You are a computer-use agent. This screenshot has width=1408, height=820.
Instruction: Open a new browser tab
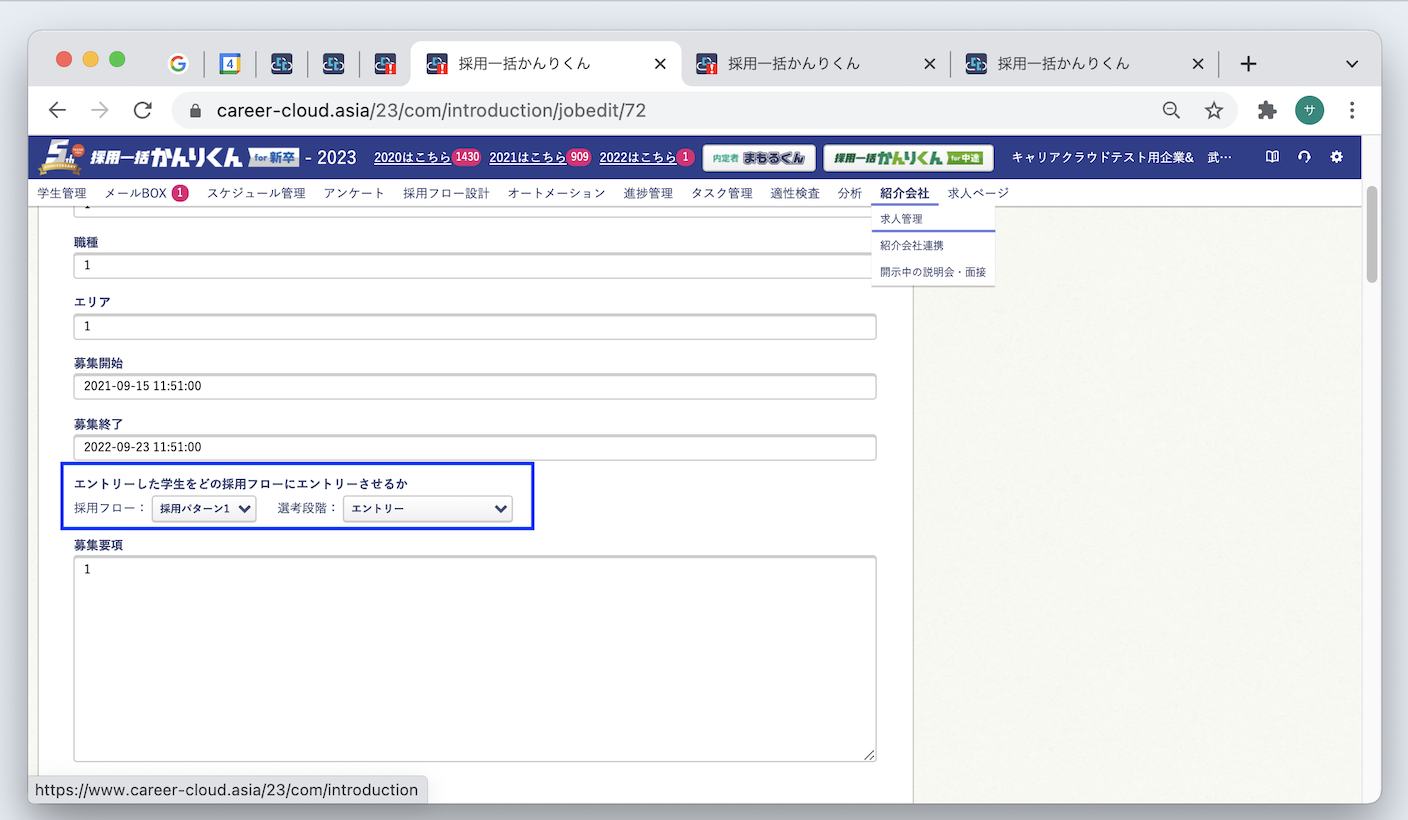pyautogui.click(x=1248, y=64)
